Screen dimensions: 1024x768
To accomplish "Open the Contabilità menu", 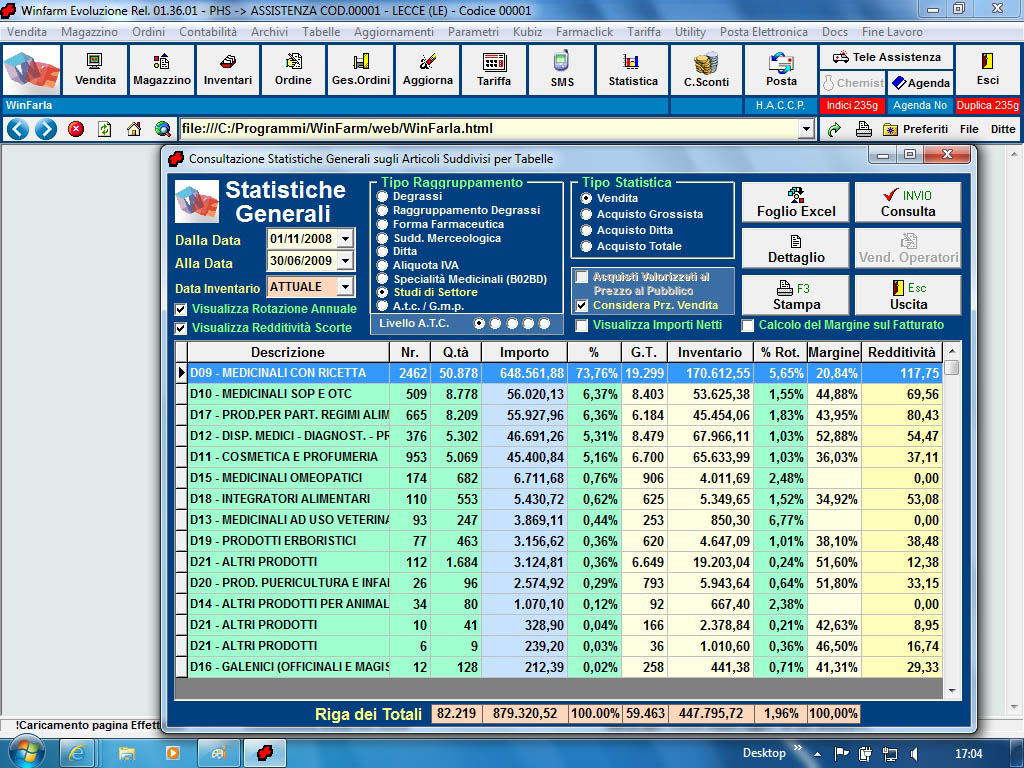I will pyautogui.click(x=208, y=32).
